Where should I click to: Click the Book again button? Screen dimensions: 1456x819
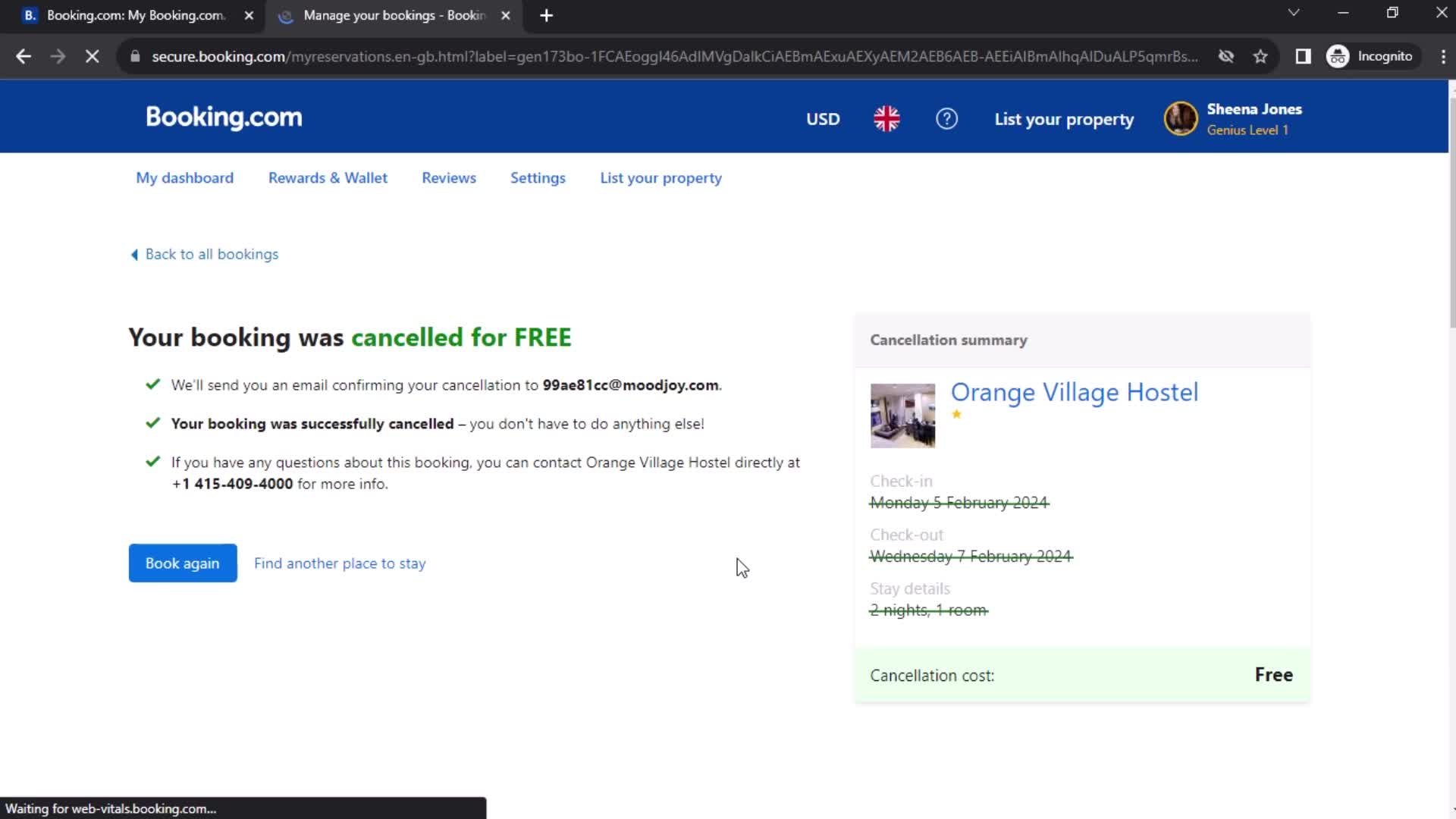183,563
